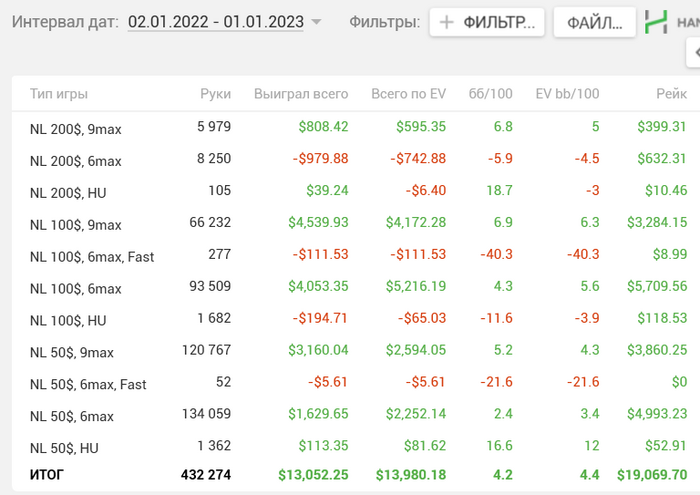Open the date interval dropdown arrow
Image resolution: width=700 pixels, height=495 pixels.
click(x=316, y=22)
